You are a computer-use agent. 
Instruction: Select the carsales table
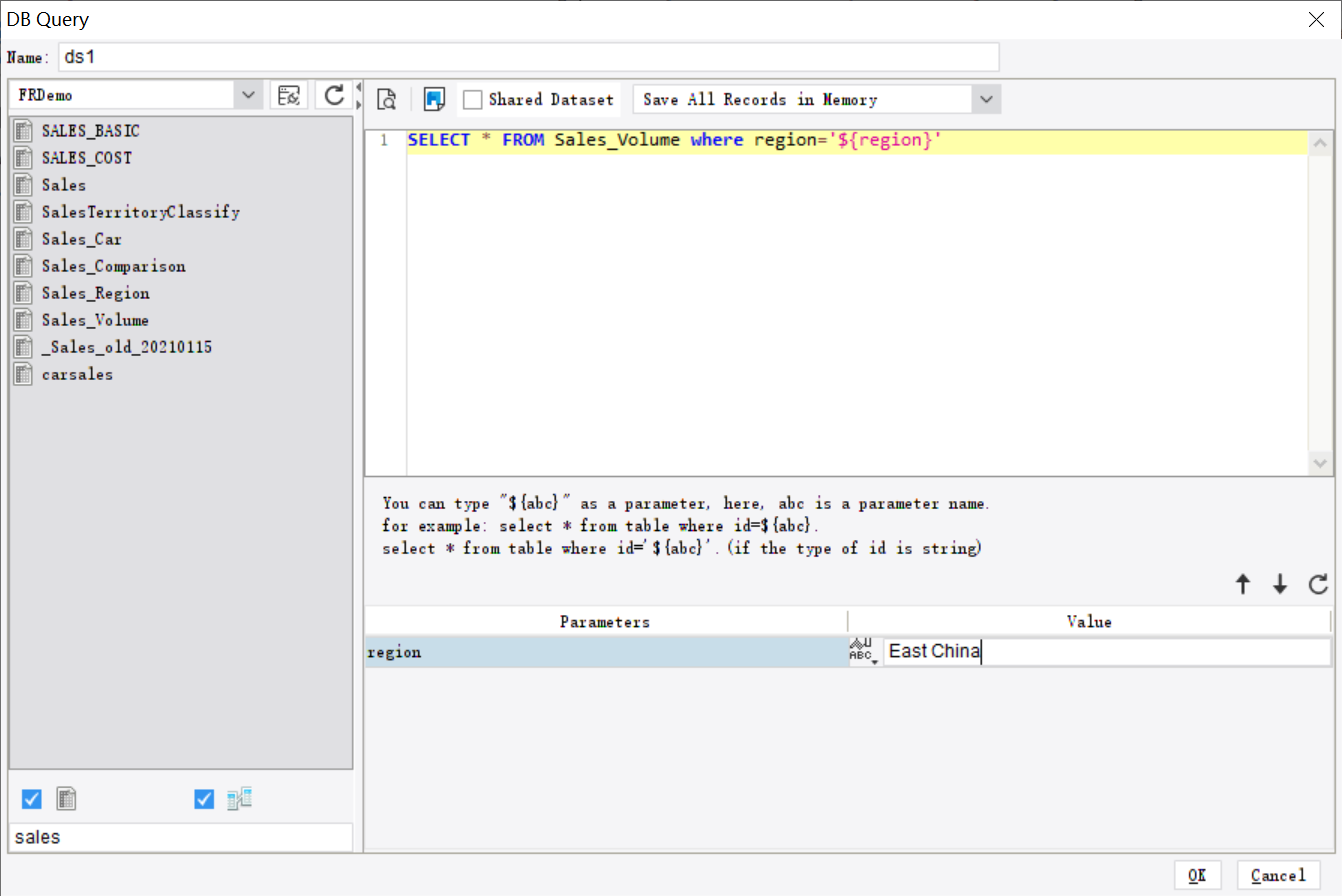coord(77,374)
